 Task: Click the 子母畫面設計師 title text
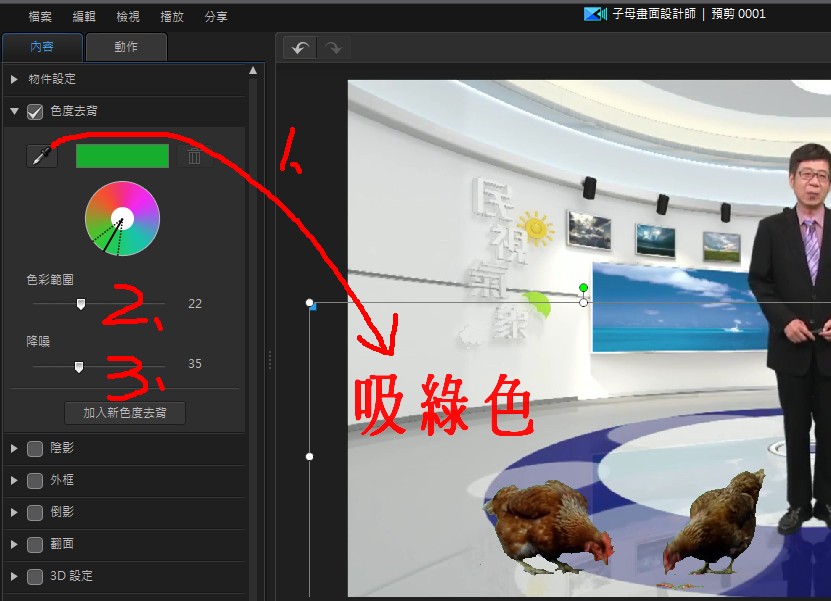point(654,14)
